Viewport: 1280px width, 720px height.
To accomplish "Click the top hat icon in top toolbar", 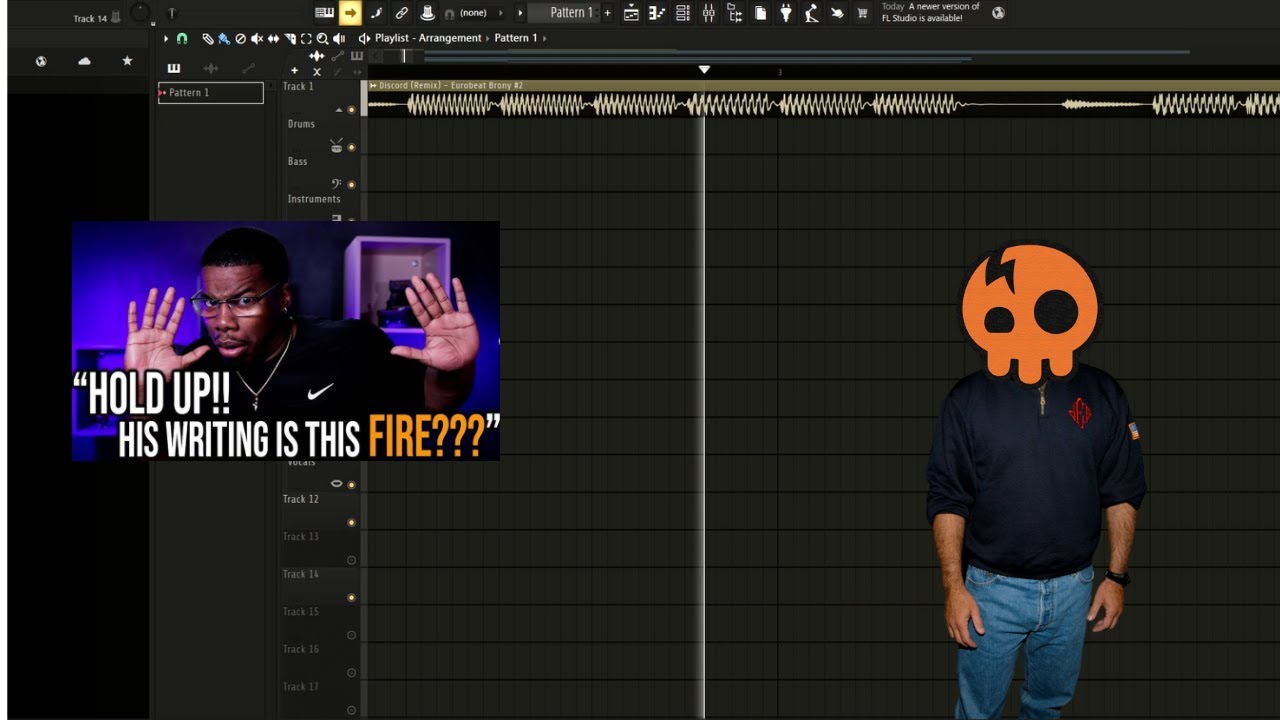I will click(x=427, y=13).
